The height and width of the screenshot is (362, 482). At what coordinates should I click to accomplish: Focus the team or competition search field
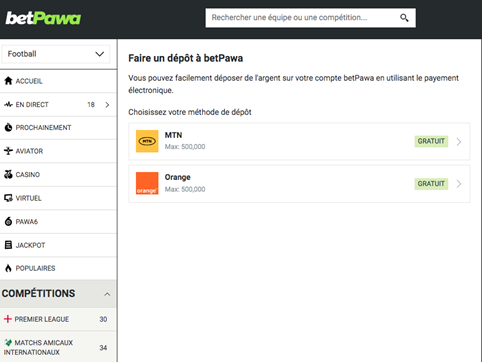click(x=310, y=18)
